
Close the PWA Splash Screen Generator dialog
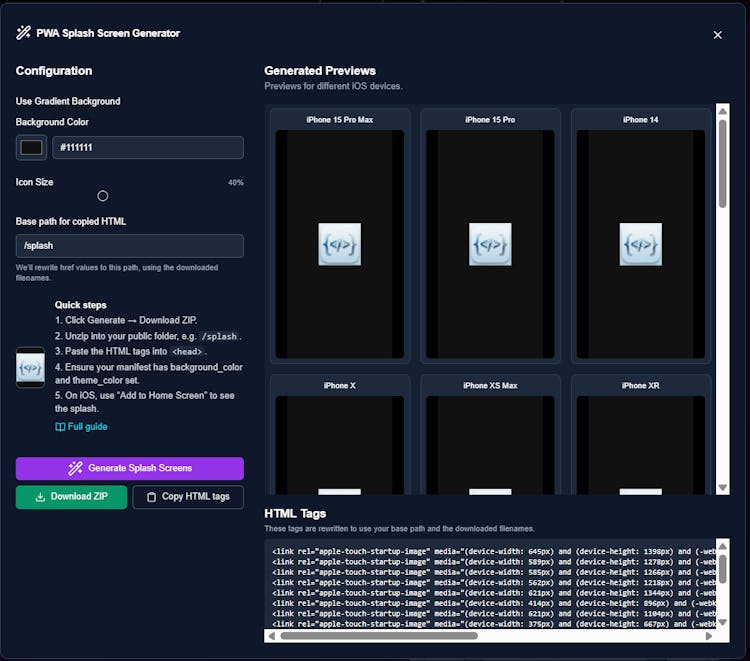[717, 35]
